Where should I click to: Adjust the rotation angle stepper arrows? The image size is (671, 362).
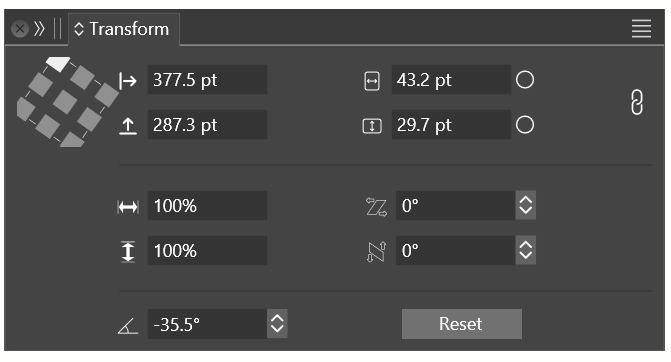point(277,324)
